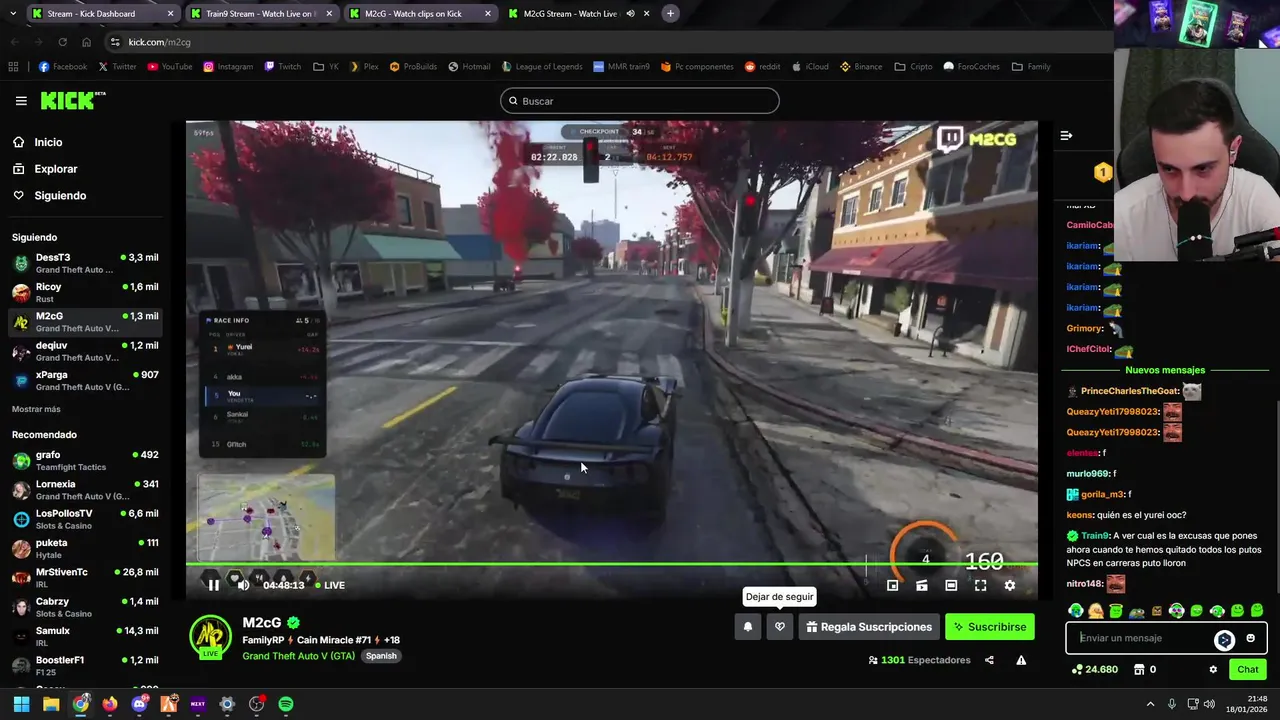Unfollow M2cG with the heart button
Viewport: 1280px width, 720px height.
click(x=780, y=627)
